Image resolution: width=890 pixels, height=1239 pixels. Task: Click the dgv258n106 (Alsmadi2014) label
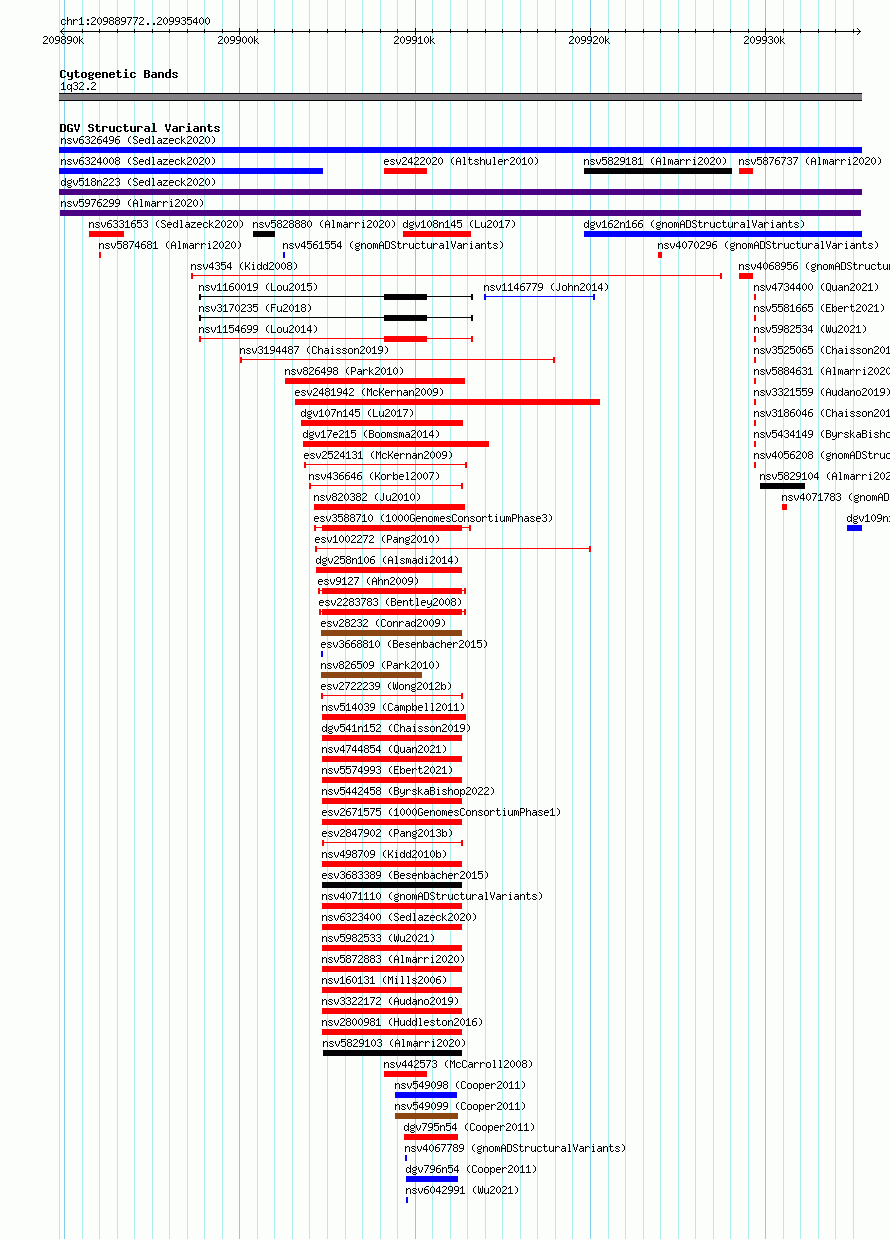pos(387,560)
